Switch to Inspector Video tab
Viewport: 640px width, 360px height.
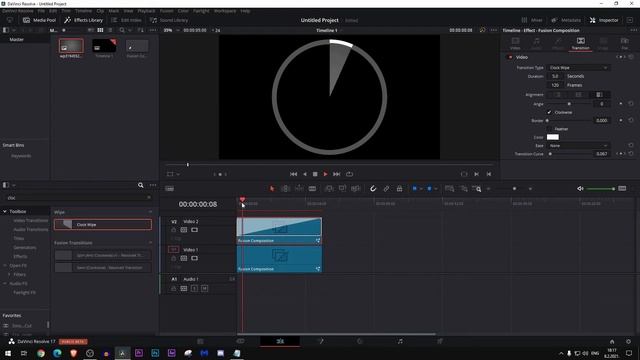[x=515, y=43]
